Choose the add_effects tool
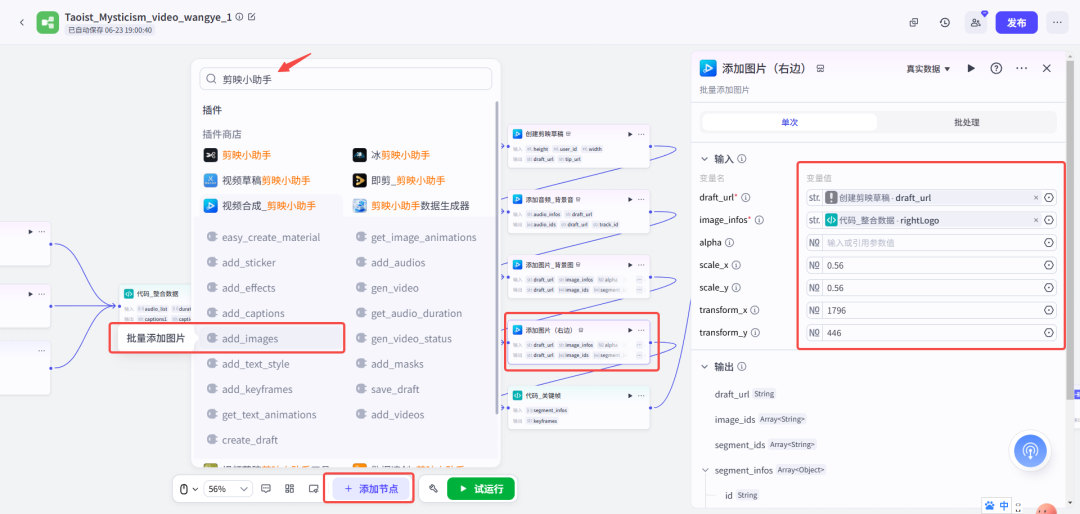This screenshot has width=1080, height=514. pos(248,288)
